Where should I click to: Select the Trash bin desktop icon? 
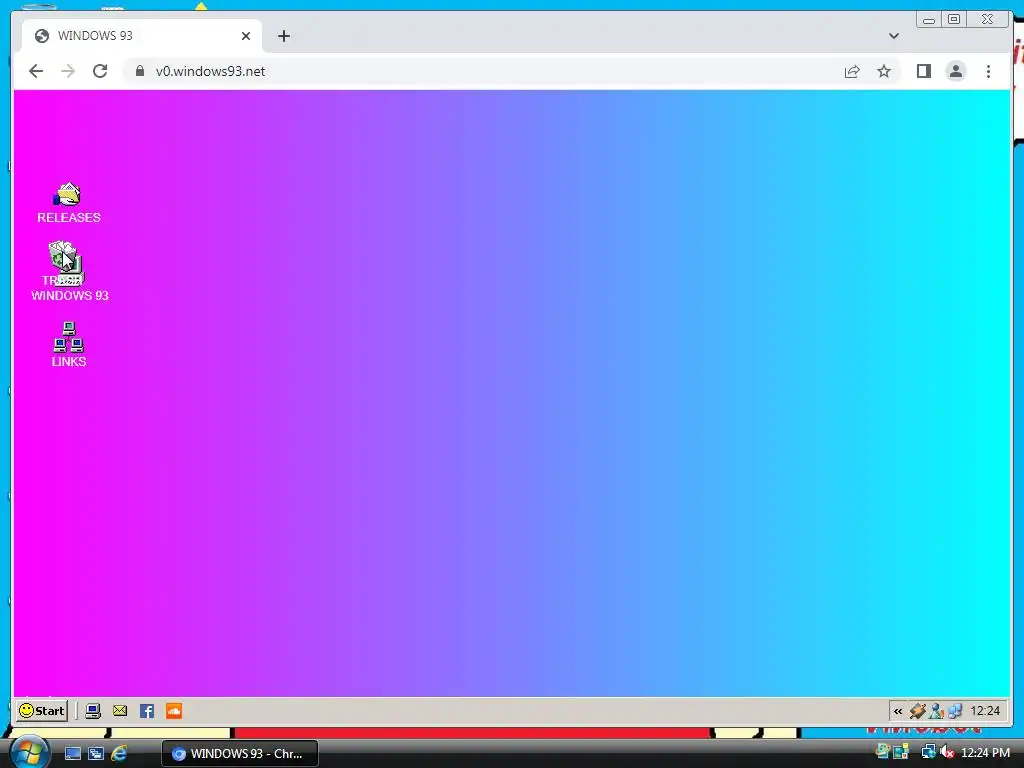(x=63, y=256)
